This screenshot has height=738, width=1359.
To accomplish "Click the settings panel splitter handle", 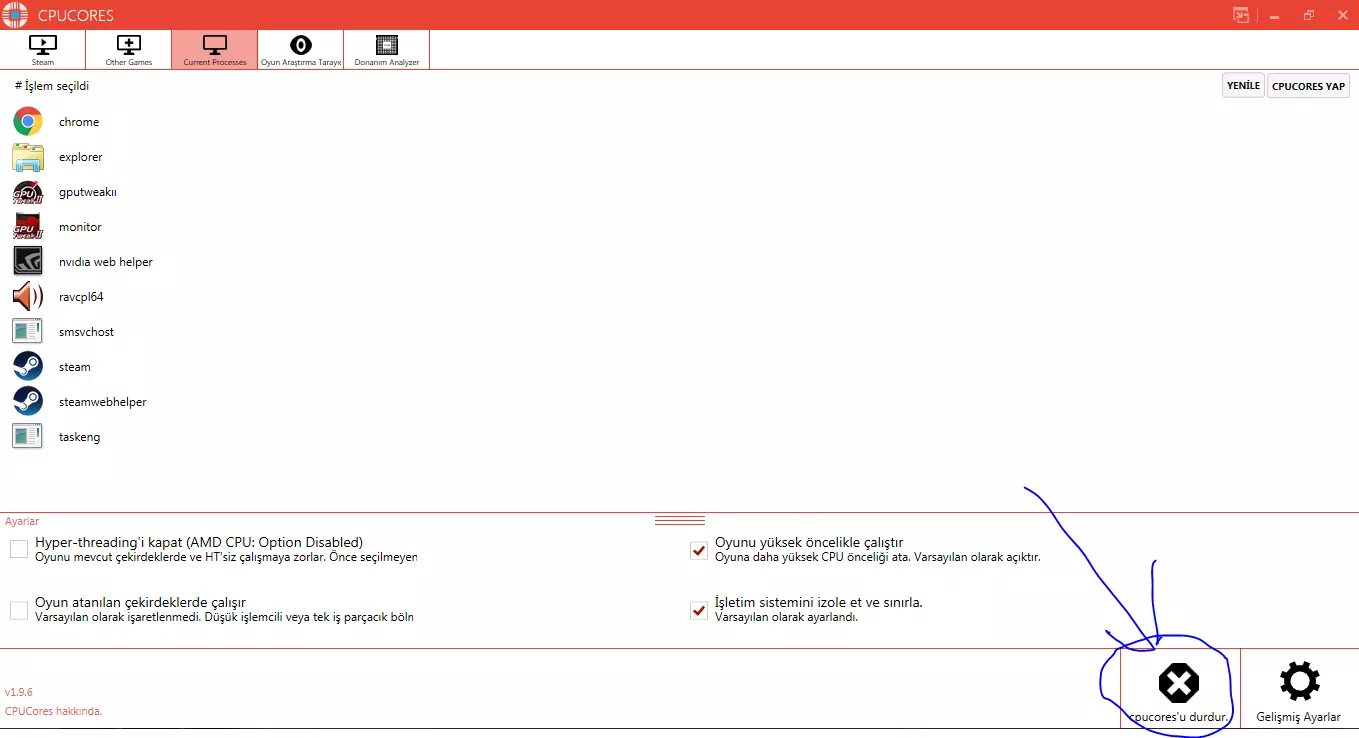I will tap(680, 520).
